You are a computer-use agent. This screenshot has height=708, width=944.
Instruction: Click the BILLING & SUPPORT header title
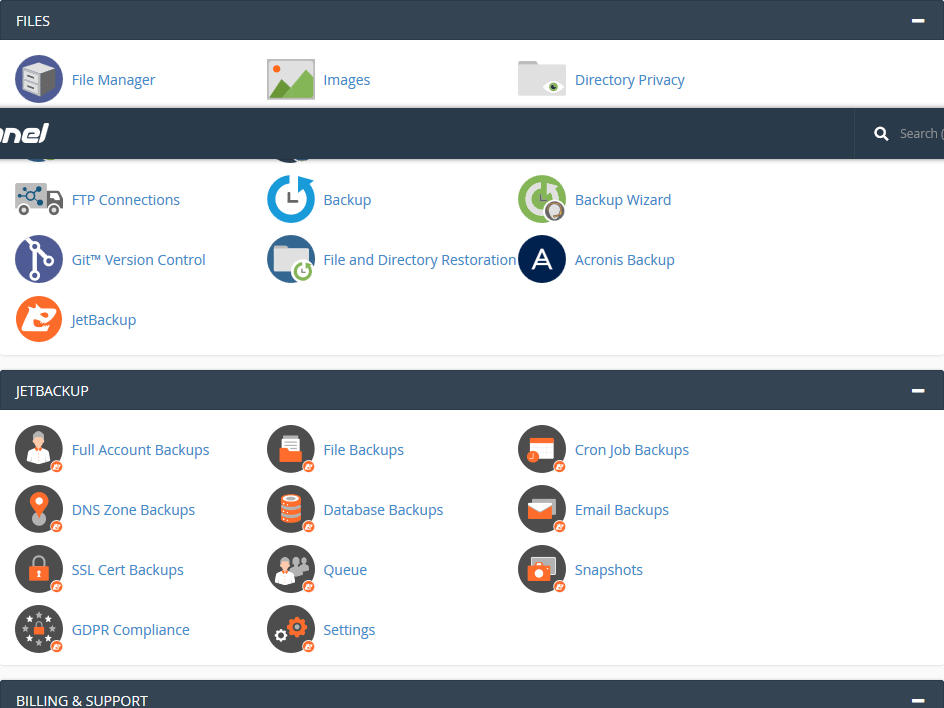pos(82,700)
